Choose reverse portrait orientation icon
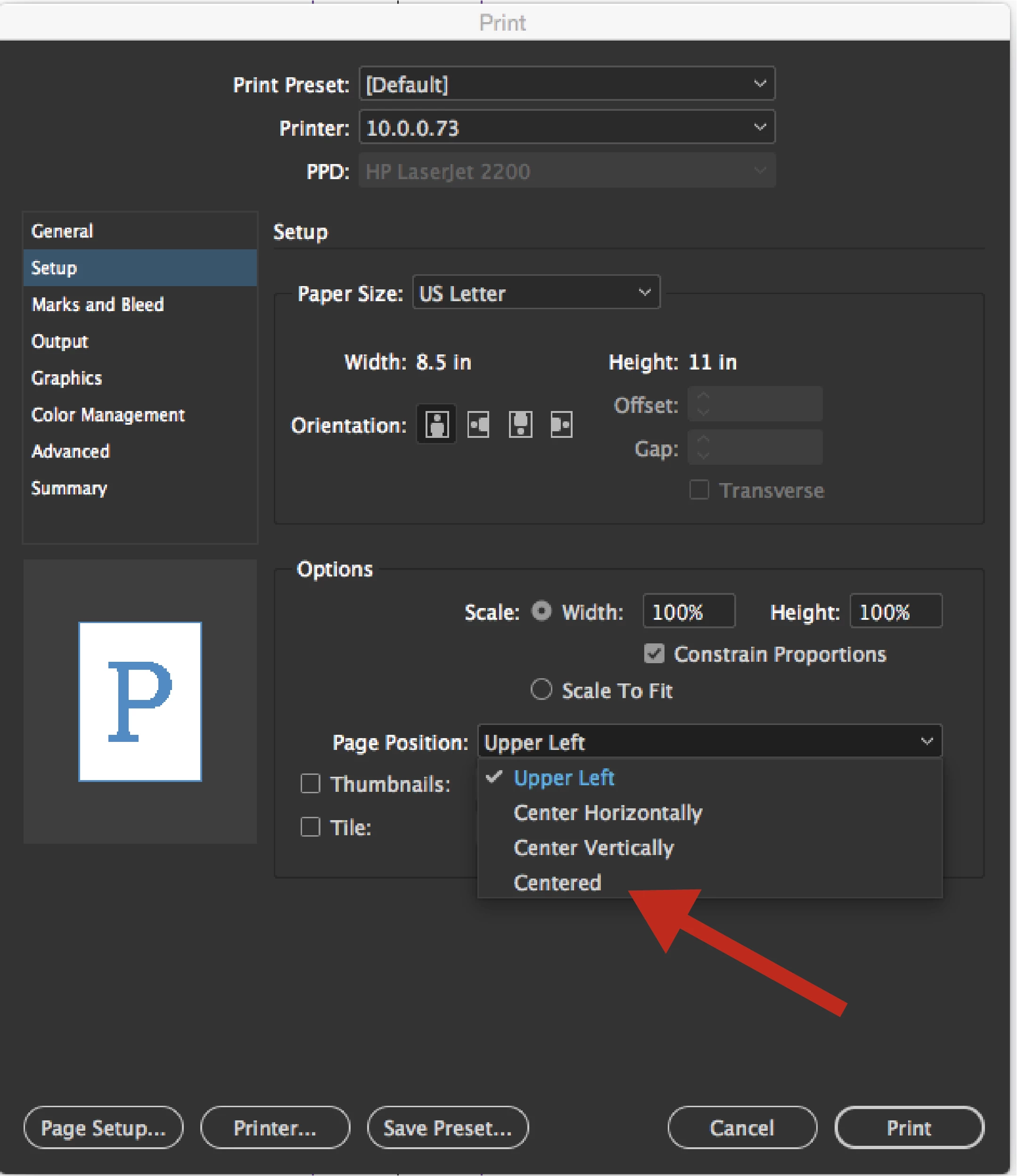Image resolution: width=1017 pixels, height=1176 pixels. coord(520,424)
